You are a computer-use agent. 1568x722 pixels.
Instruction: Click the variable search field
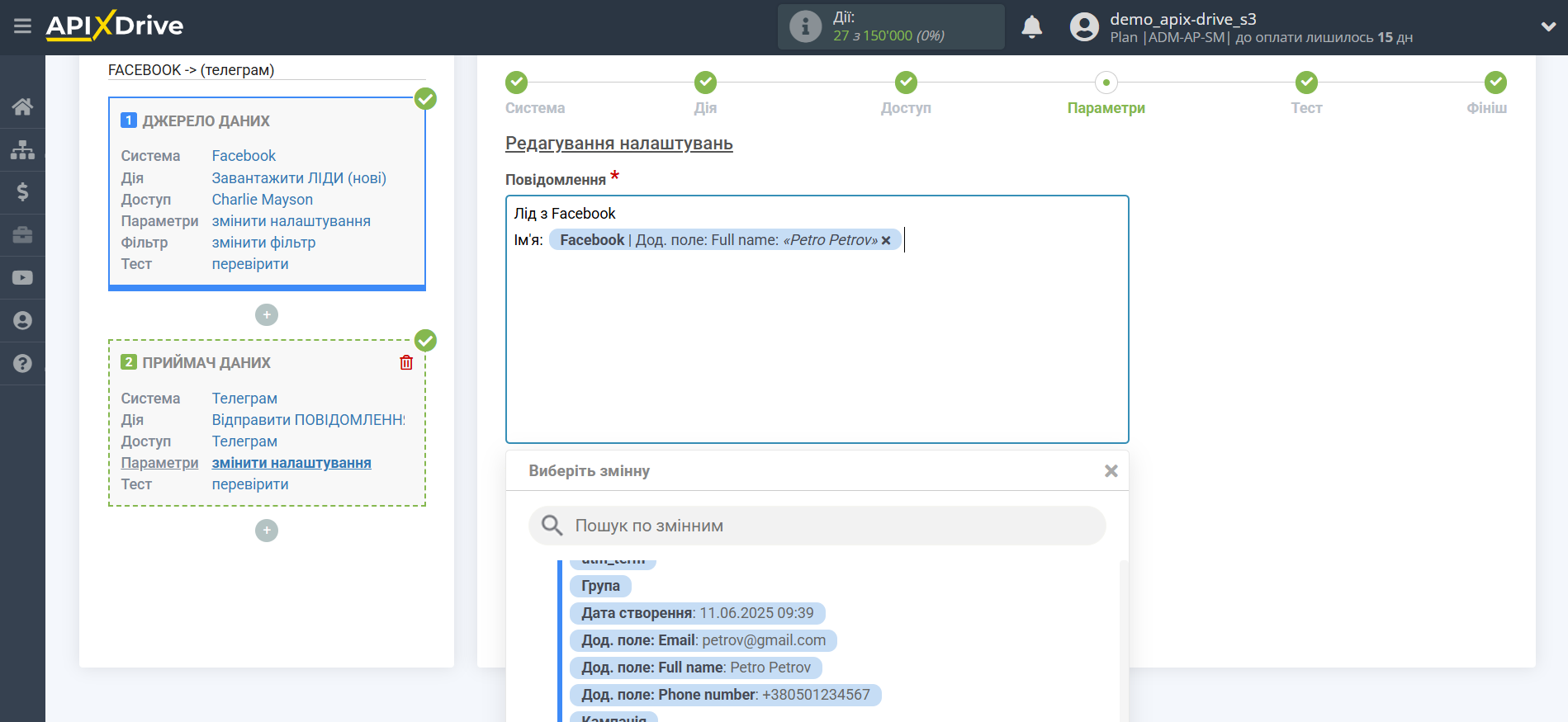click(x=817, y=526)
